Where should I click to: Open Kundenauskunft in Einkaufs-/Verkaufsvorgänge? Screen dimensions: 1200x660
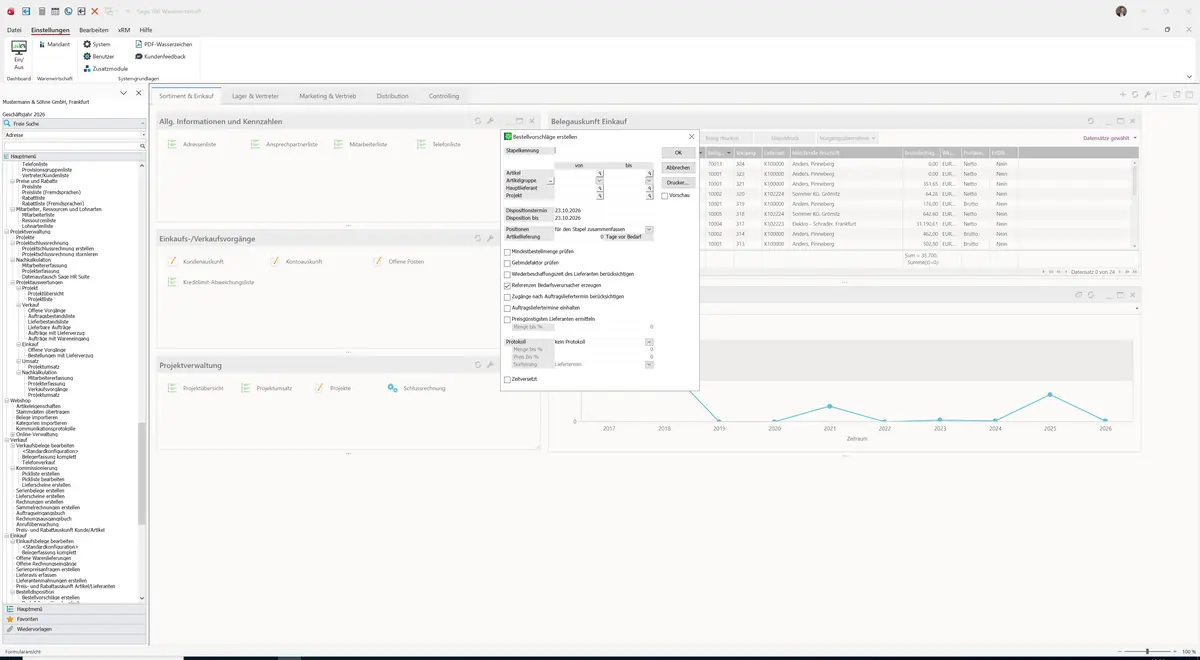click(x=196, y=261)
